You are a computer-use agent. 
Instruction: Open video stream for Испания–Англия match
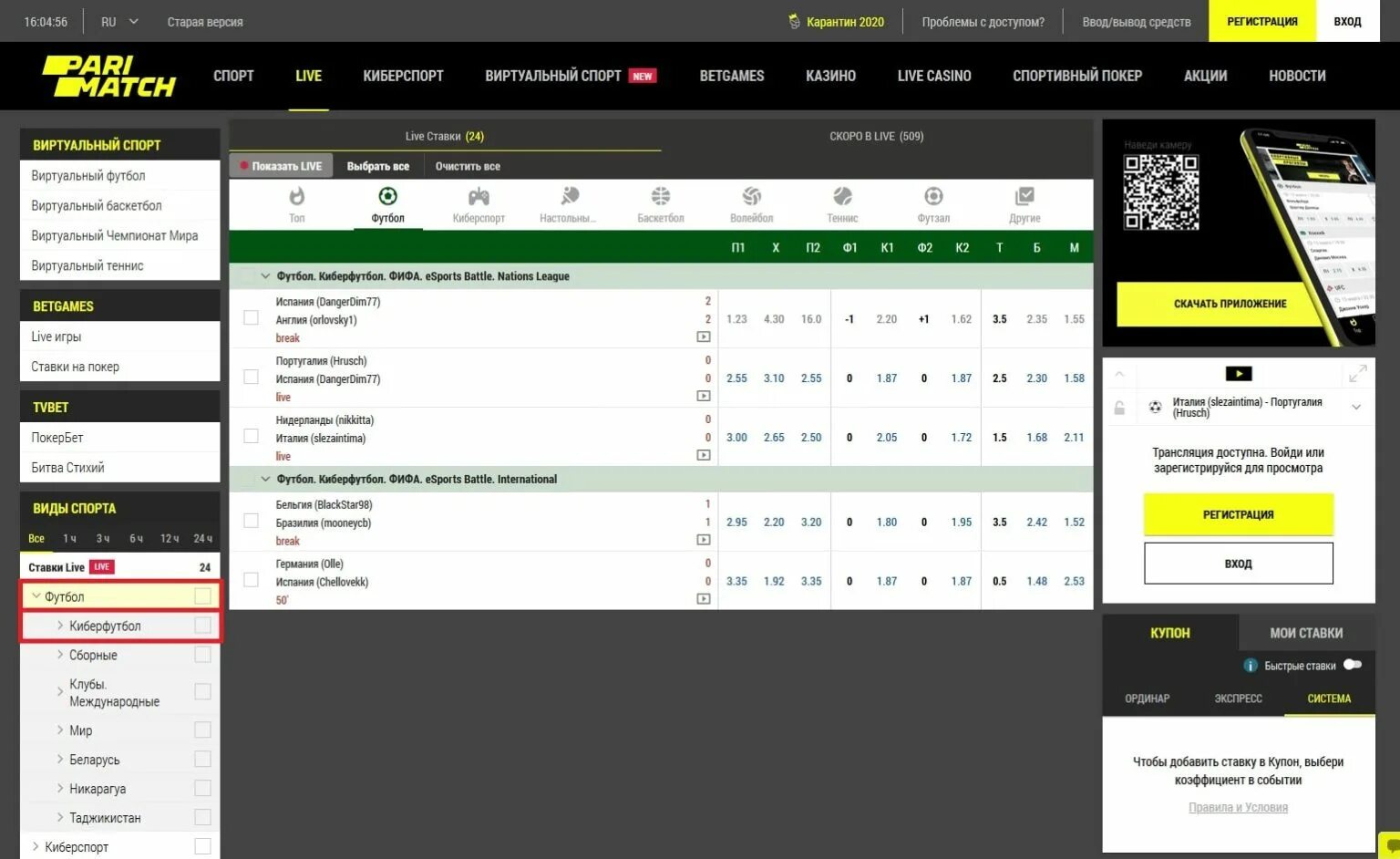pyautogui.click(x=704, y=337)
